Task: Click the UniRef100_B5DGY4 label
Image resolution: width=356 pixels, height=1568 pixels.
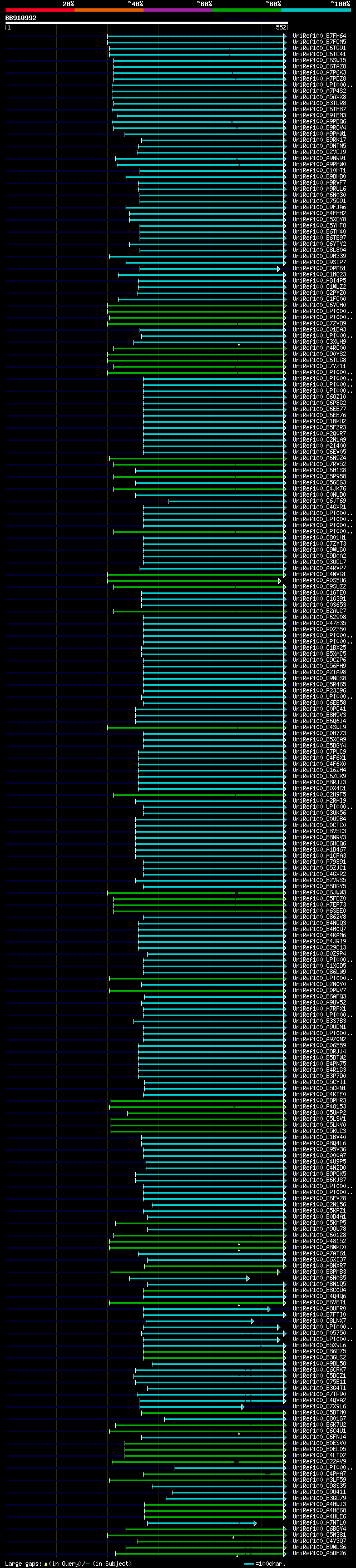Action: pos(319,746)
